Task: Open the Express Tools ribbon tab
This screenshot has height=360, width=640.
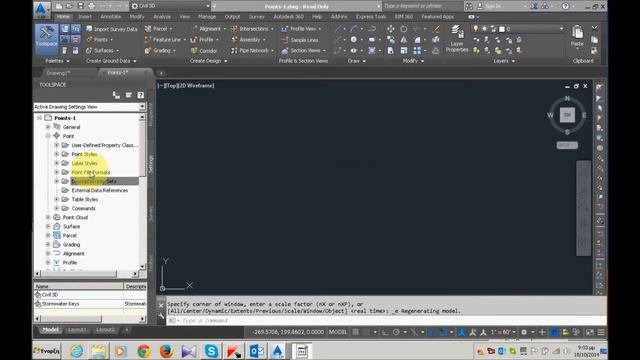Action: pos(371,17)
